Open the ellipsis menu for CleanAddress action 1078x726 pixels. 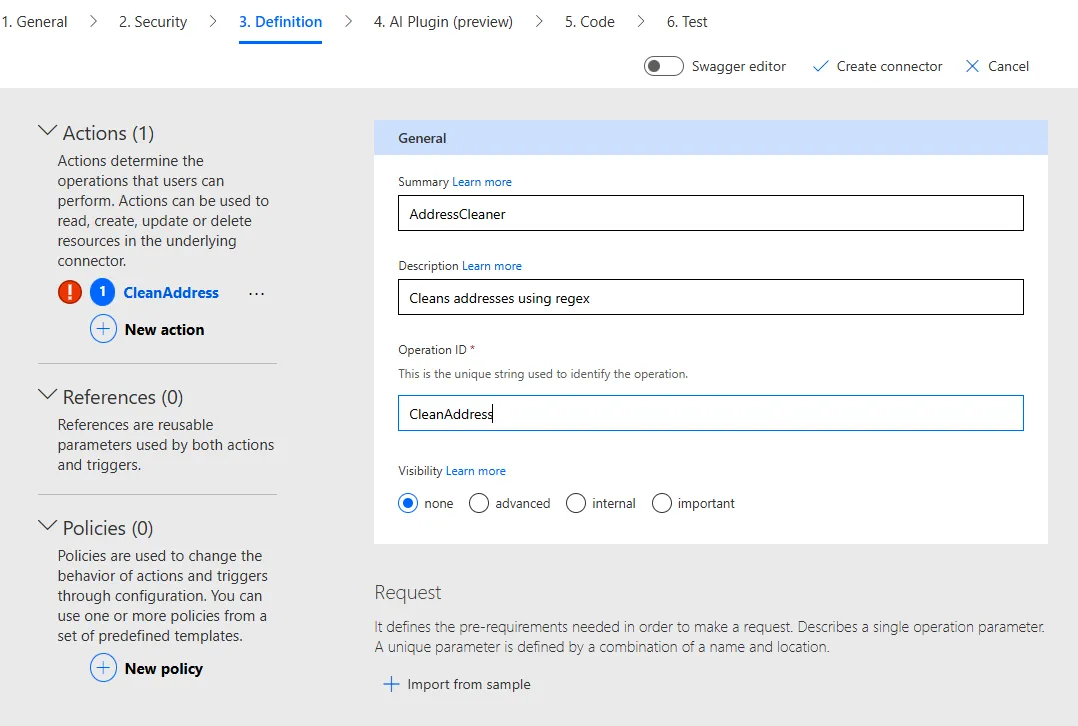tap(256, 294)
